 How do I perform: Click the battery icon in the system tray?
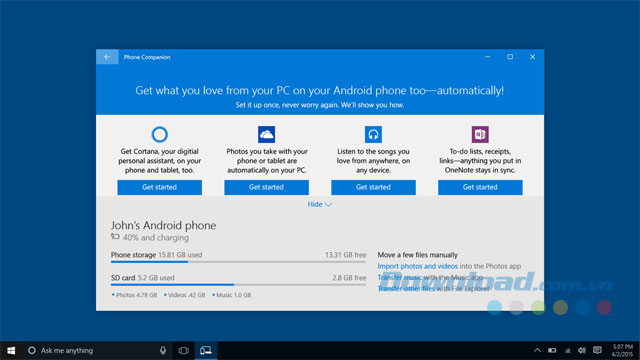tap(552, 350)
